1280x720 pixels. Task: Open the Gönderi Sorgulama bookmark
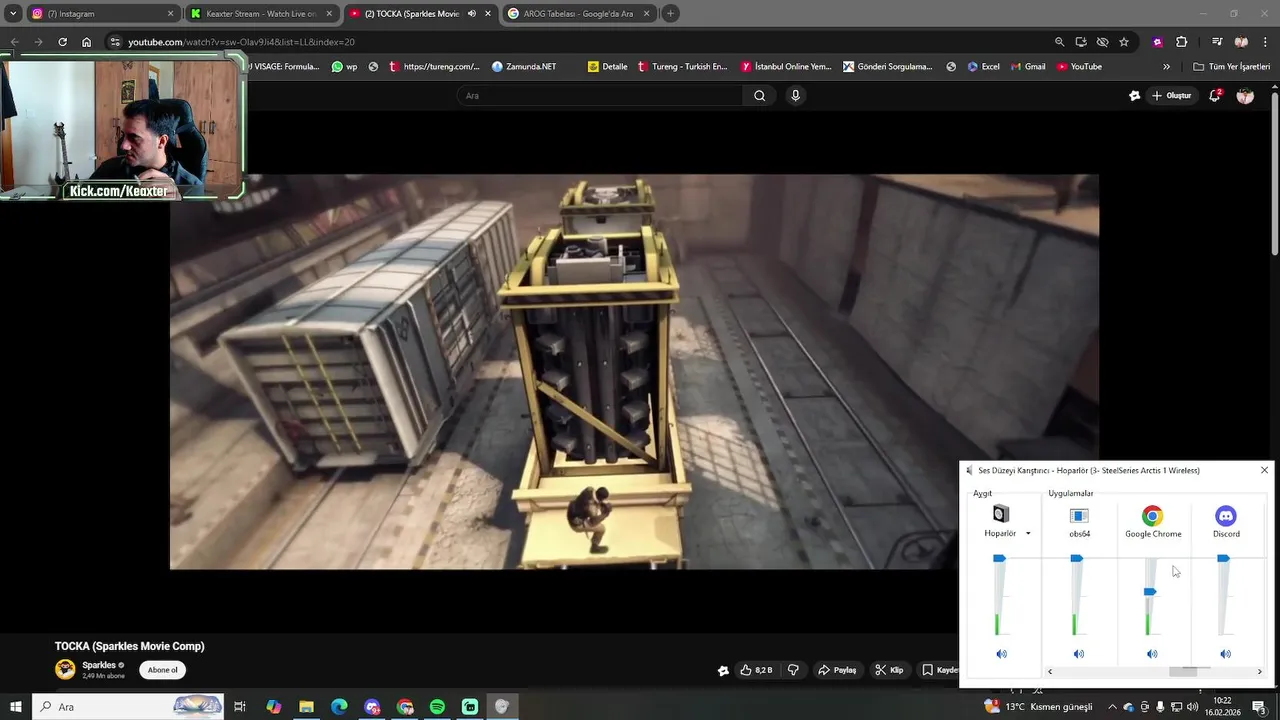click(x=888, y=67)
